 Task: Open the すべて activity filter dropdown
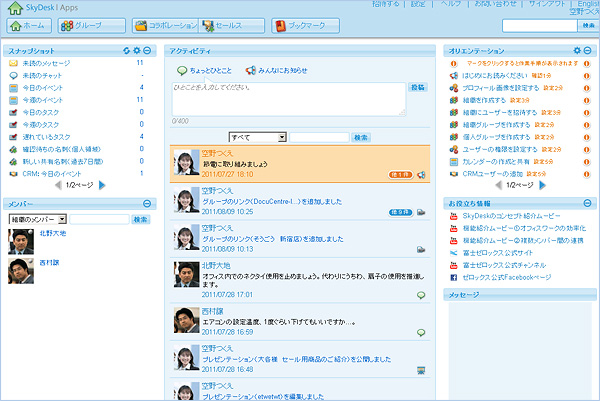(x=257, y=136)
